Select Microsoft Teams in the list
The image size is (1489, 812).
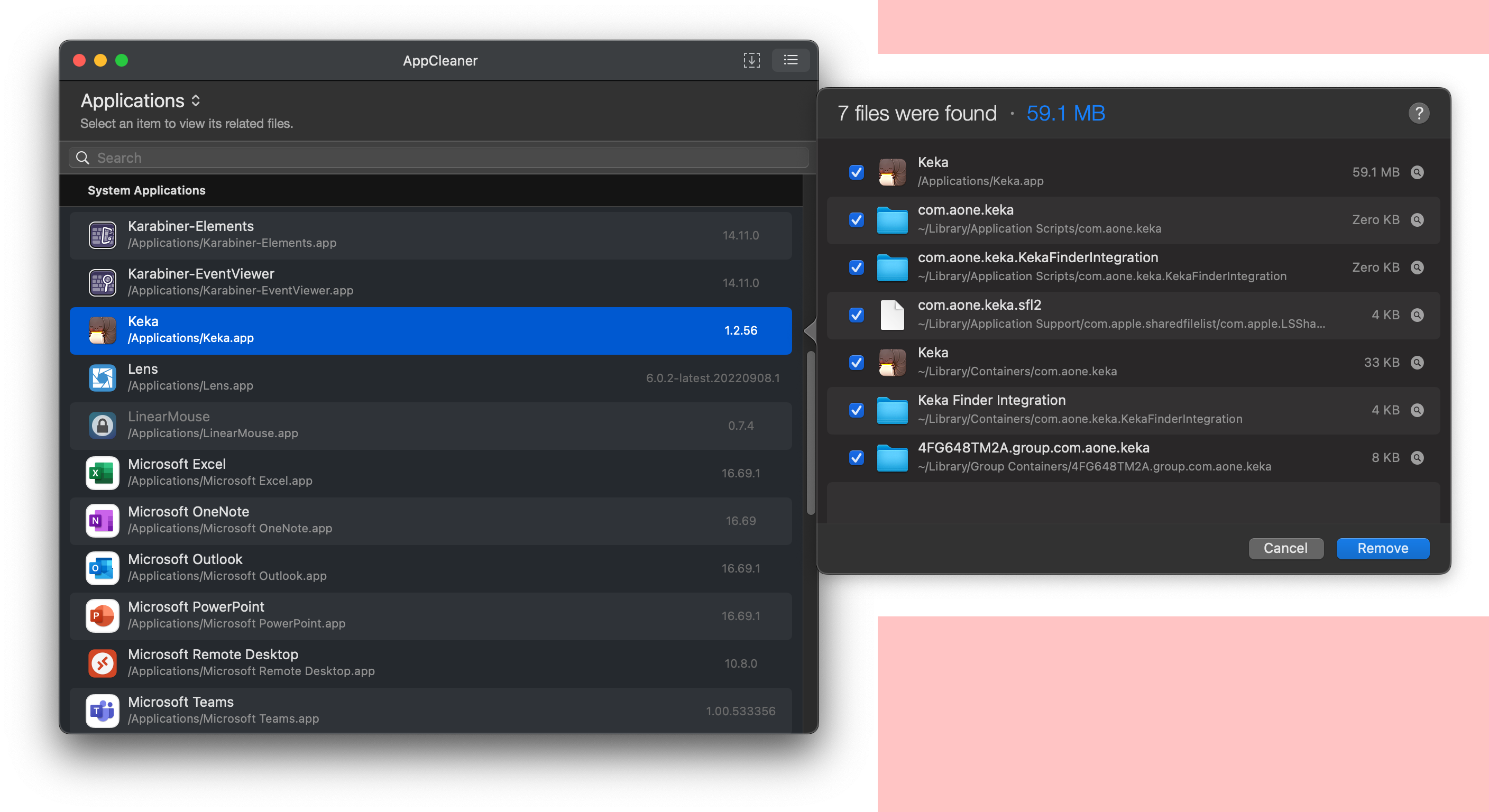430,710
